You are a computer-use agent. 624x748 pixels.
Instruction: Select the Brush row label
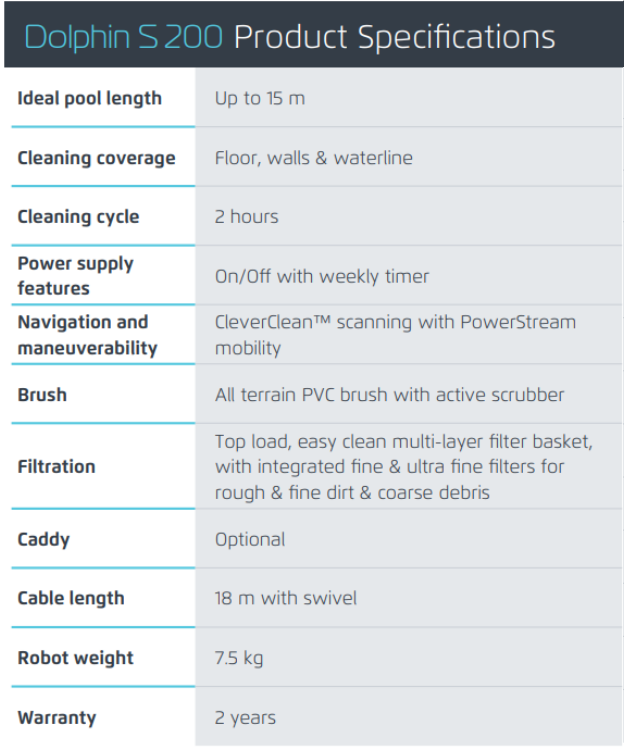[42, 395]
